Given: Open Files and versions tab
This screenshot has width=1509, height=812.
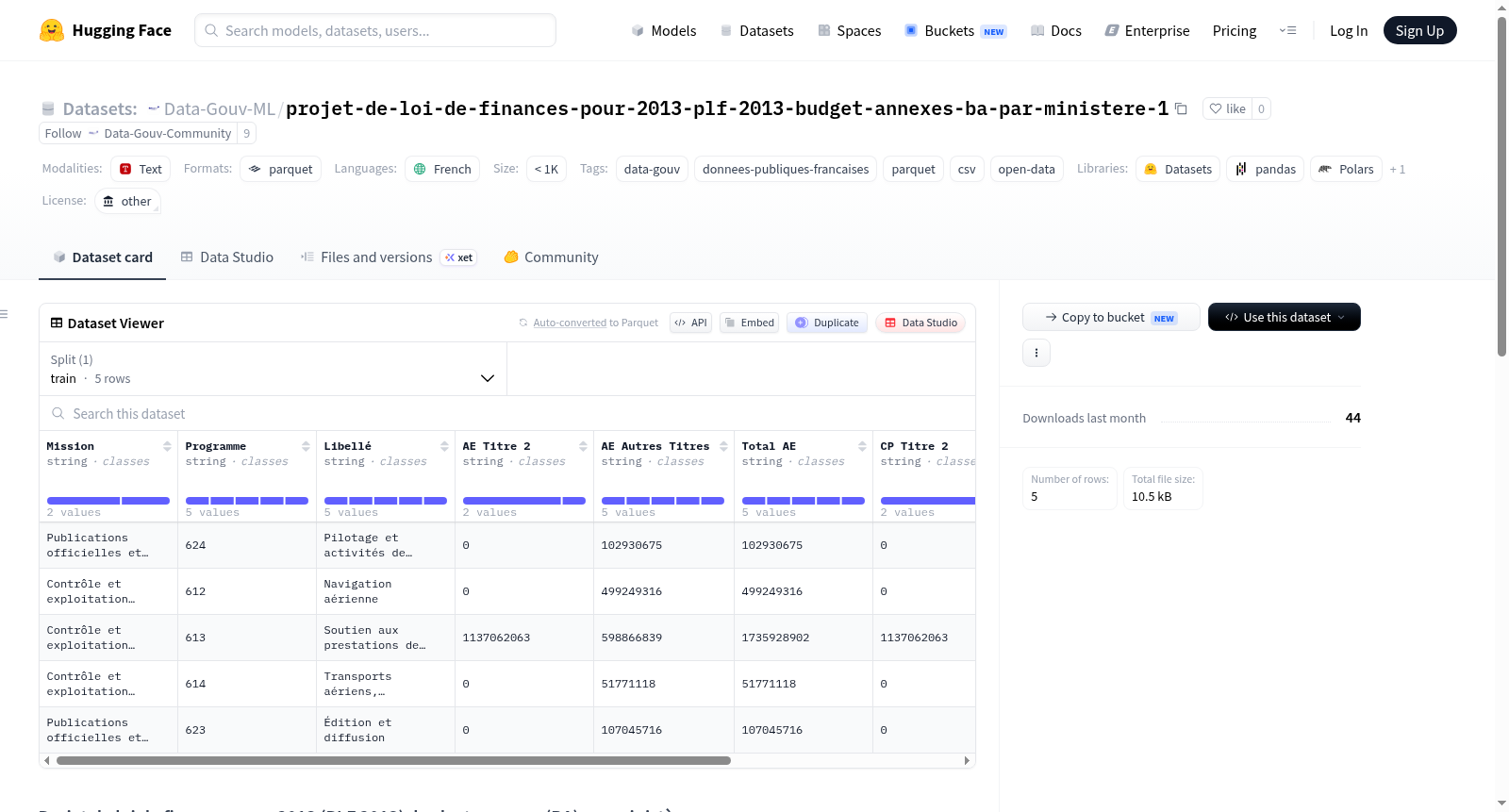Looking at the screenshot, I should [389, 257].
